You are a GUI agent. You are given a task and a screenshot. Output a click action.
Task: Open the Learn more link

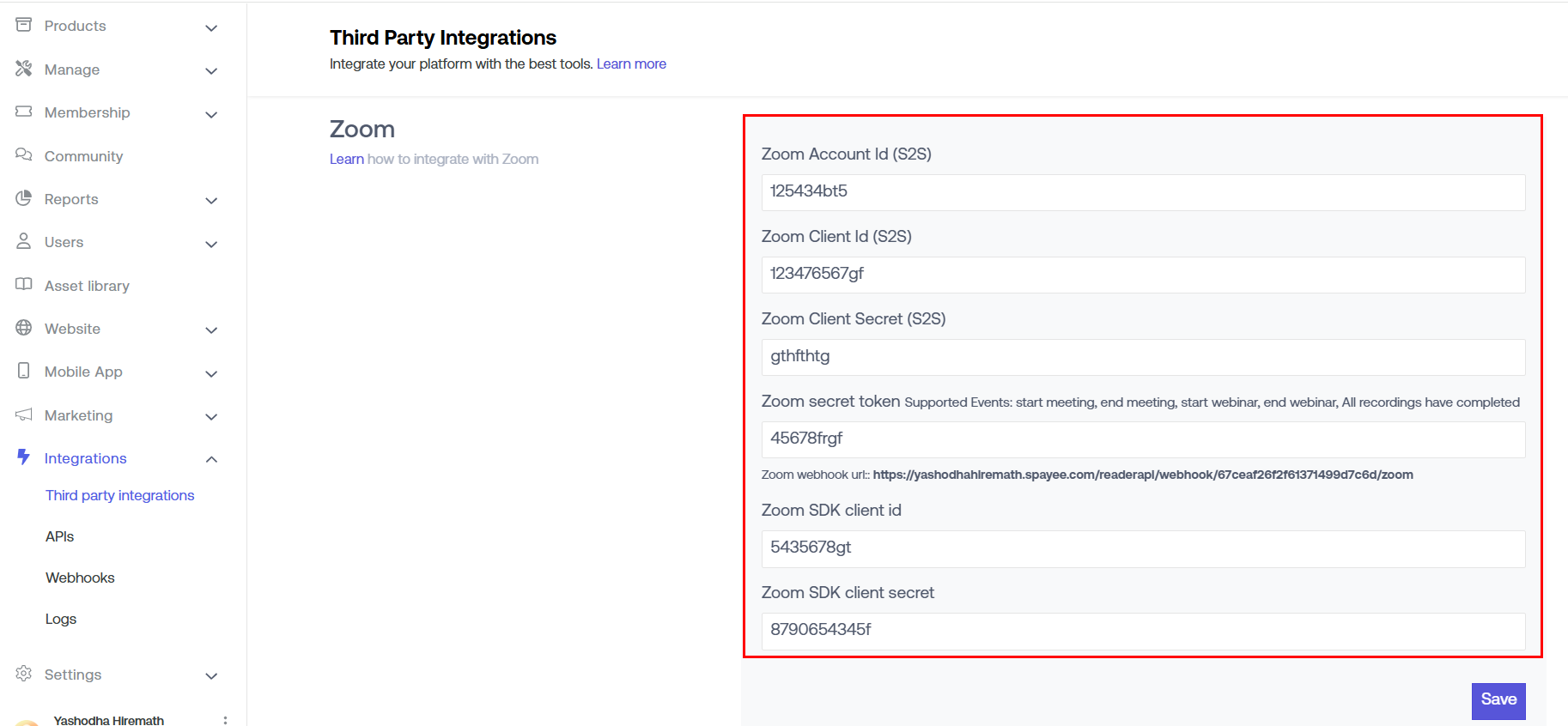(x=631, y=64)
